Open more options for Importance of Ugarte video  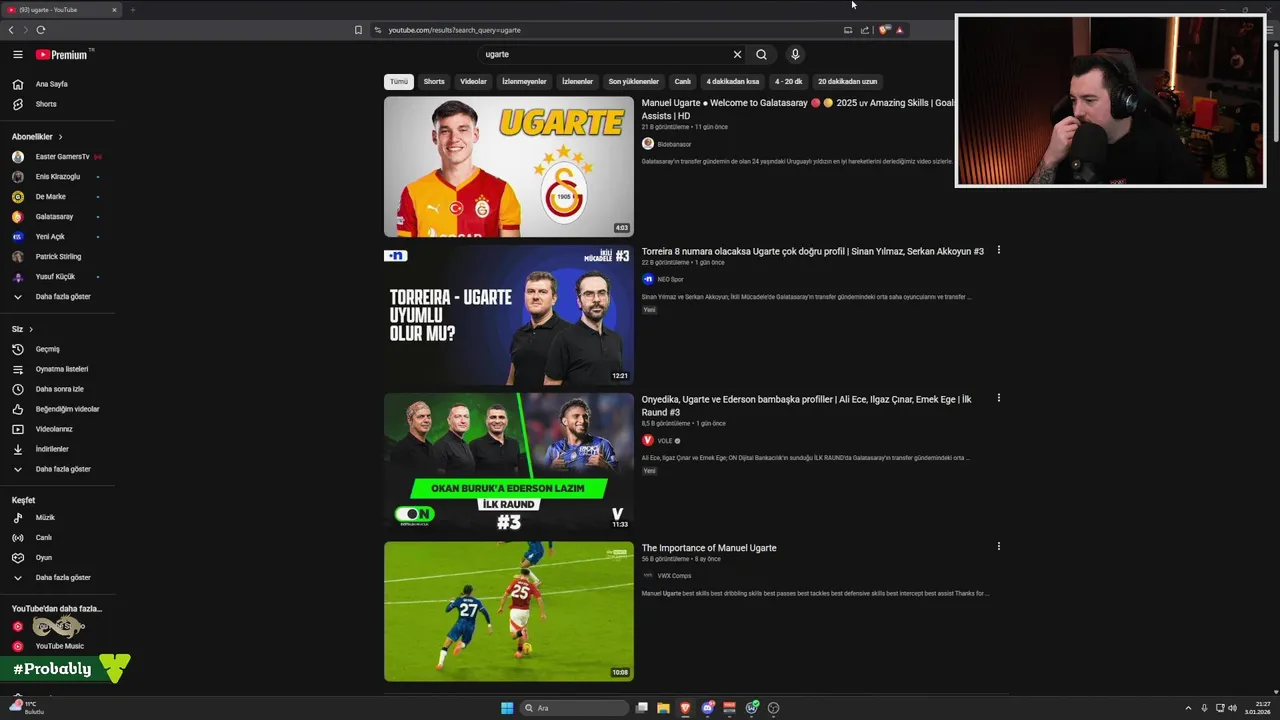998,546
